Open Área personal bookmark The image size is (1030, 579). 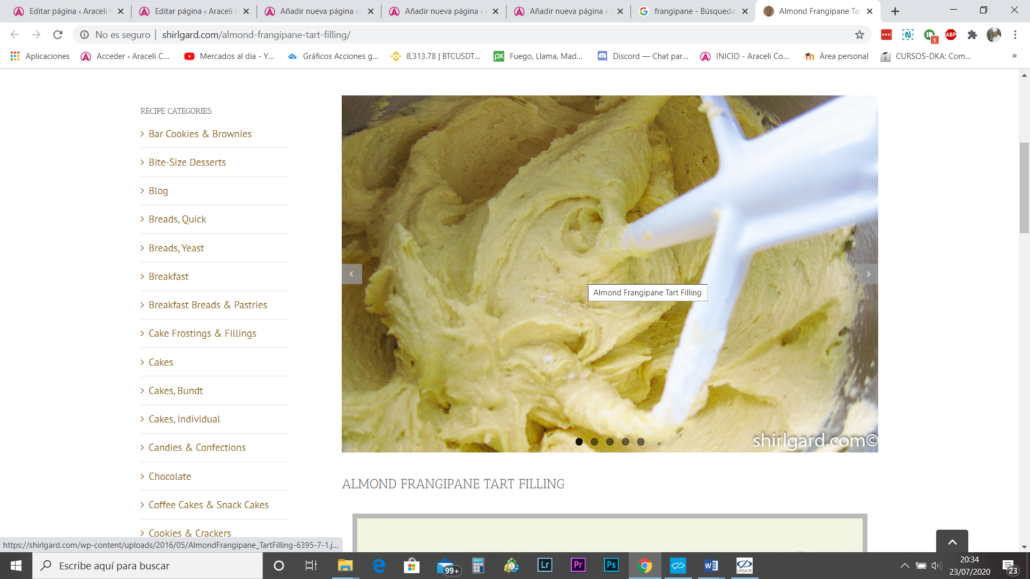click(x=836, y=57)
